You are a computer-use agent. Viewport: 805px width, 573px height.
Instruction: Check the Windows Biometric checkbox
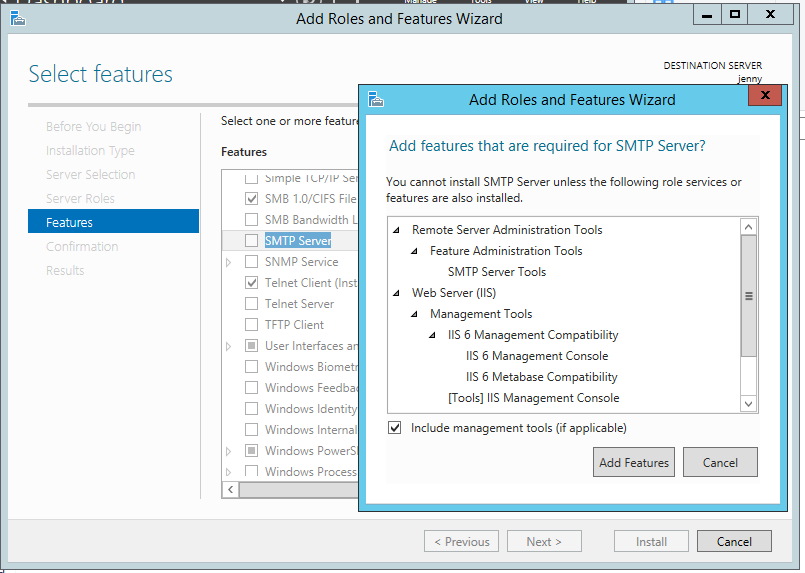coord(251,367)
